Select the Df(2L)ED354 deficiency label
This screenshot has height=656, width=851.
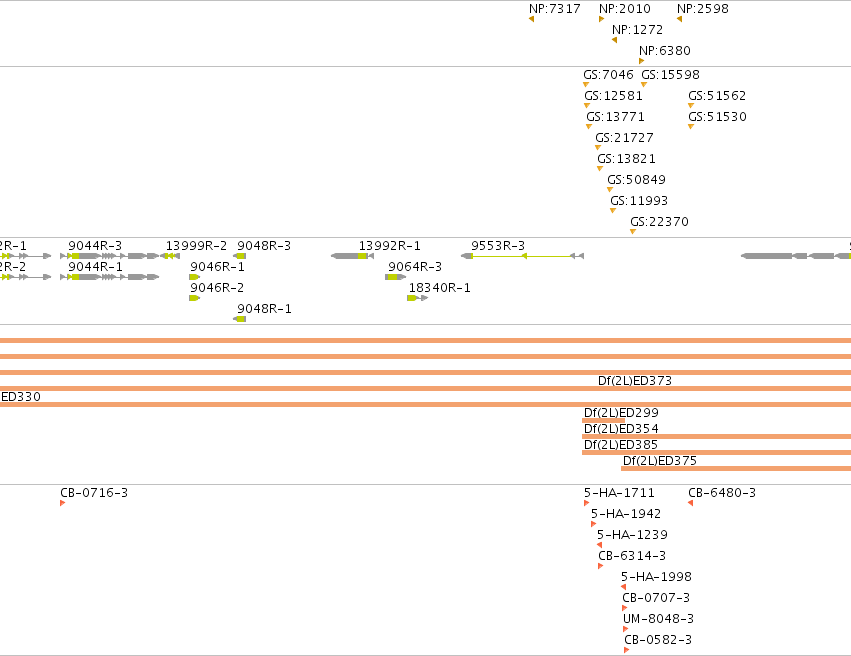(x=621, y=429)
